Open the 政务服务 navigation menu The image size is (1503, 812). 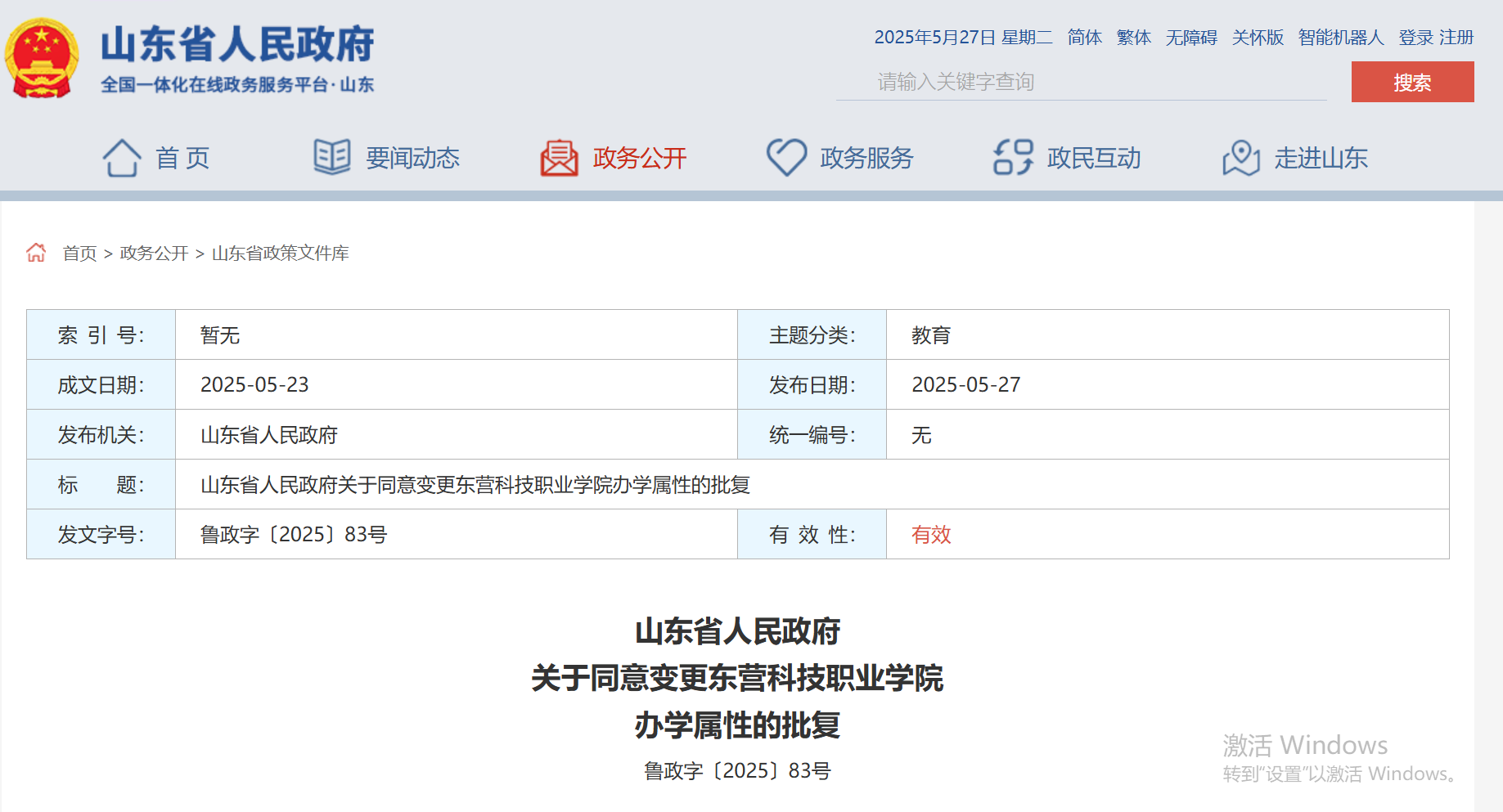[x=867, y=158]
